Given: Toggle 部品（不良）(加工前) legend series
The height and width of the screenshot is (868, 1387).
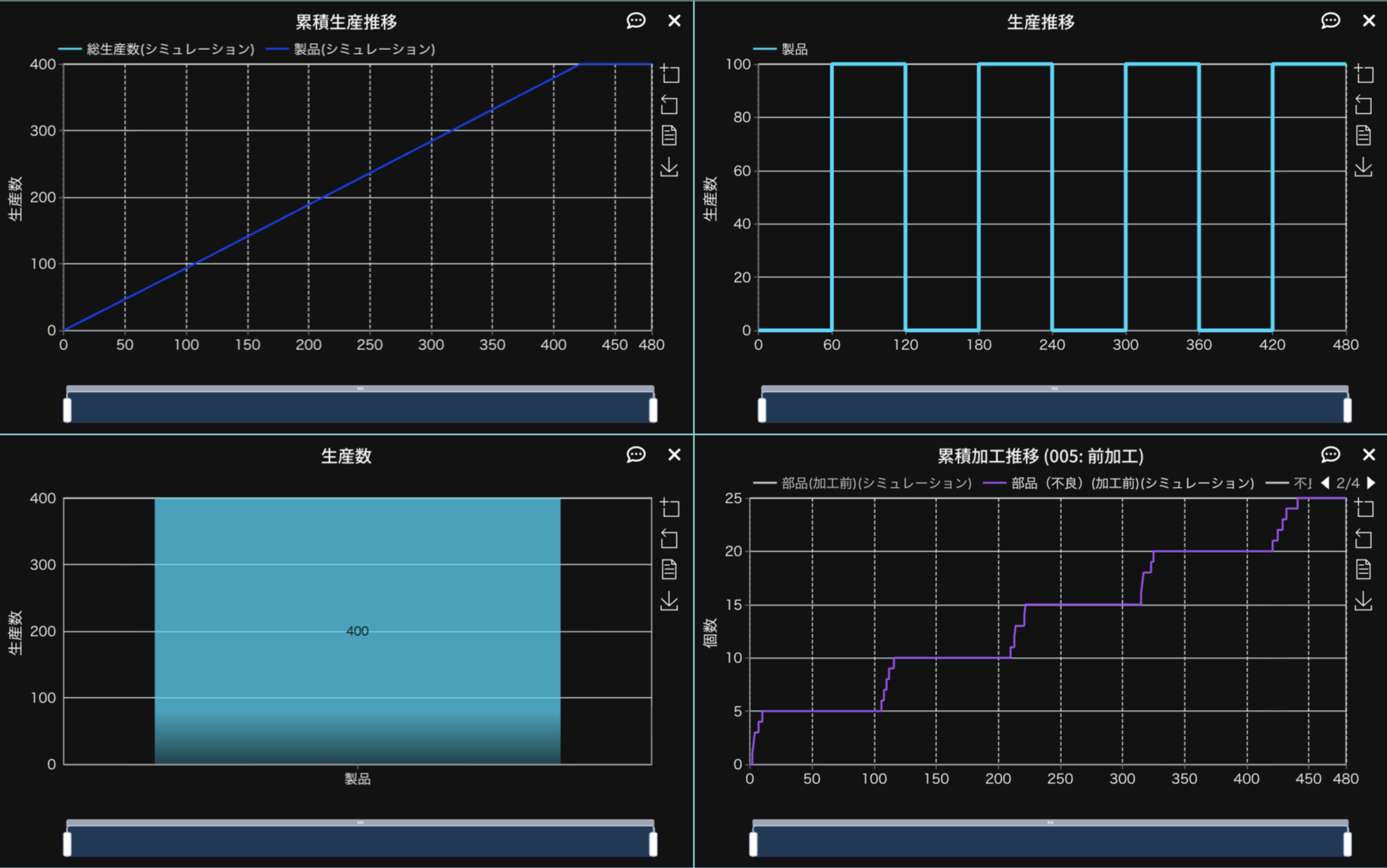Looking at the screenshot, I should click(1119, 483).
